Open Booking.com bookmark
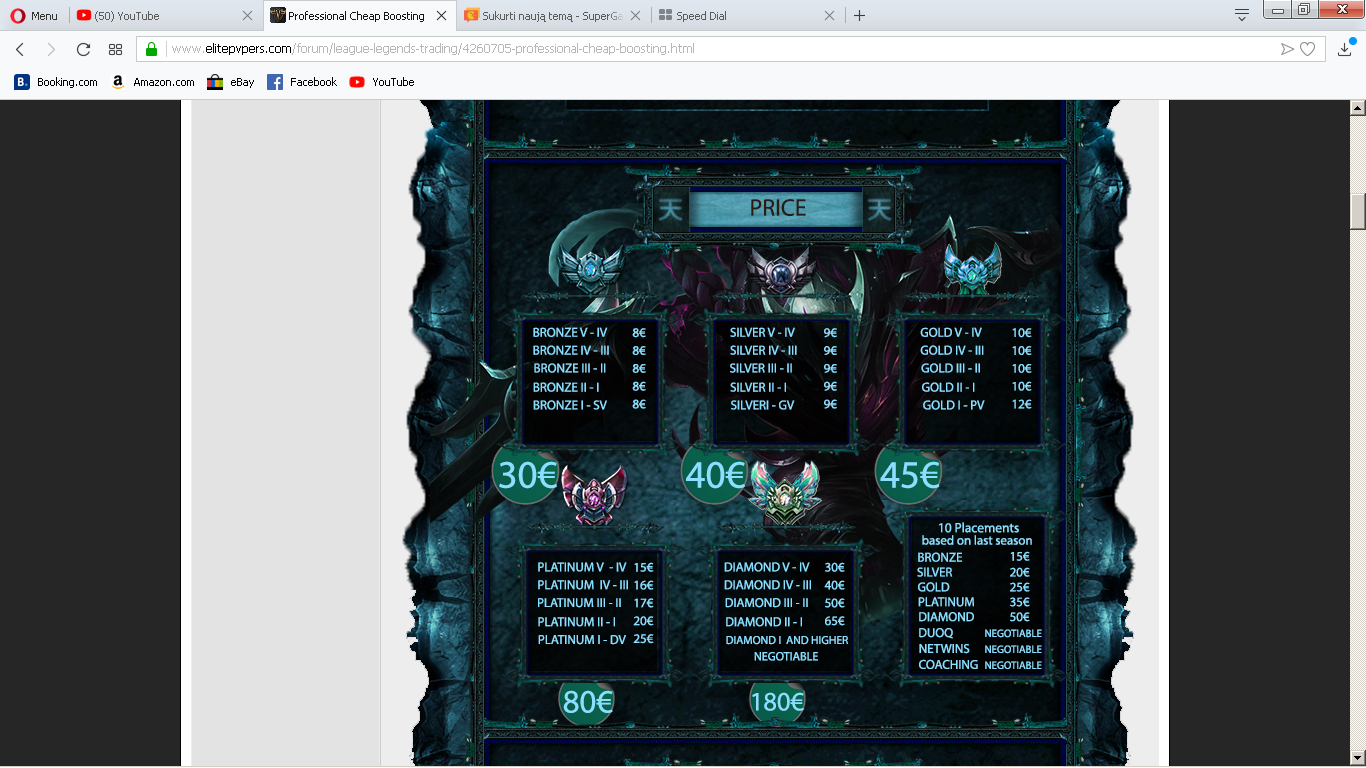The image size is (1366, 768). [56, 82]
